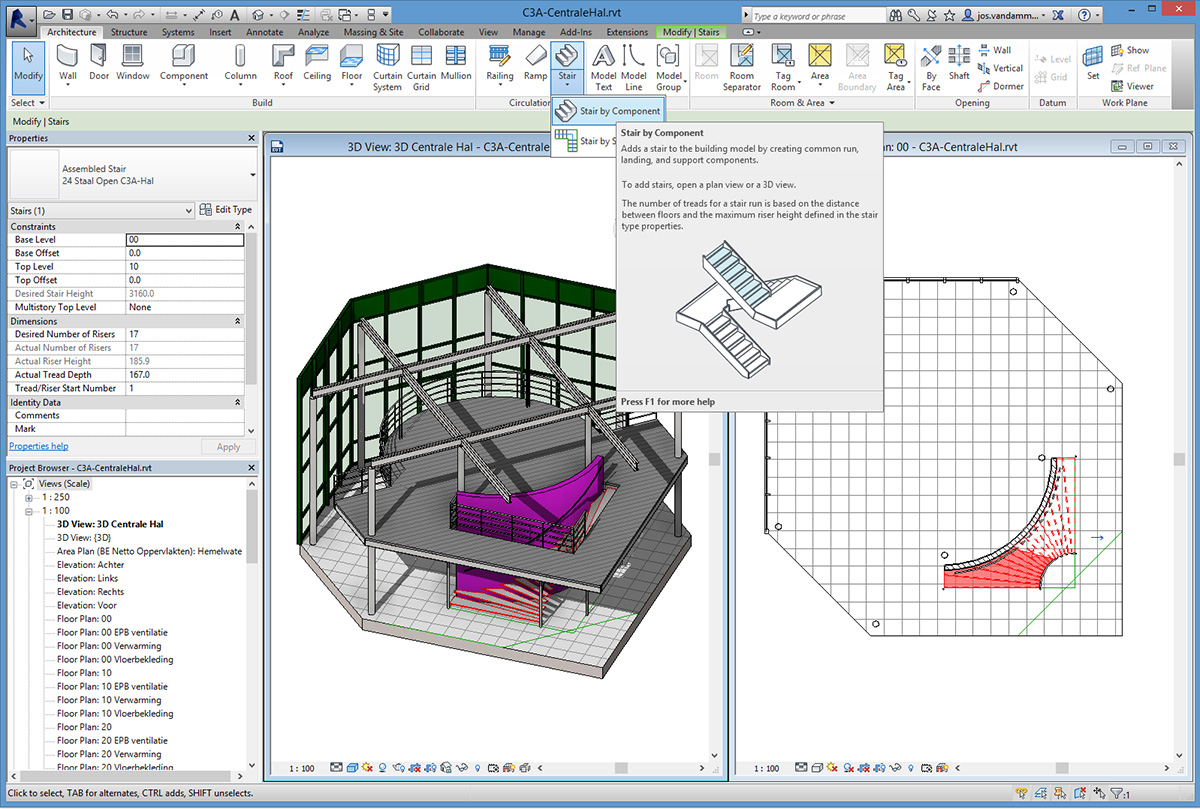
Task: Open the Stairs (1) properties filter dropdown
Action: [x=189, y=211]
